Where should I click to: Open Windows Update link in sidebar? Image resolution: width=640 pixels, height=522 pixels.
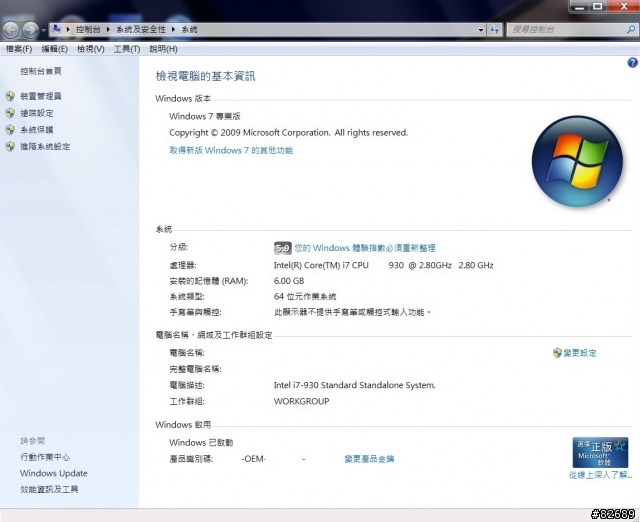[53, 473]
